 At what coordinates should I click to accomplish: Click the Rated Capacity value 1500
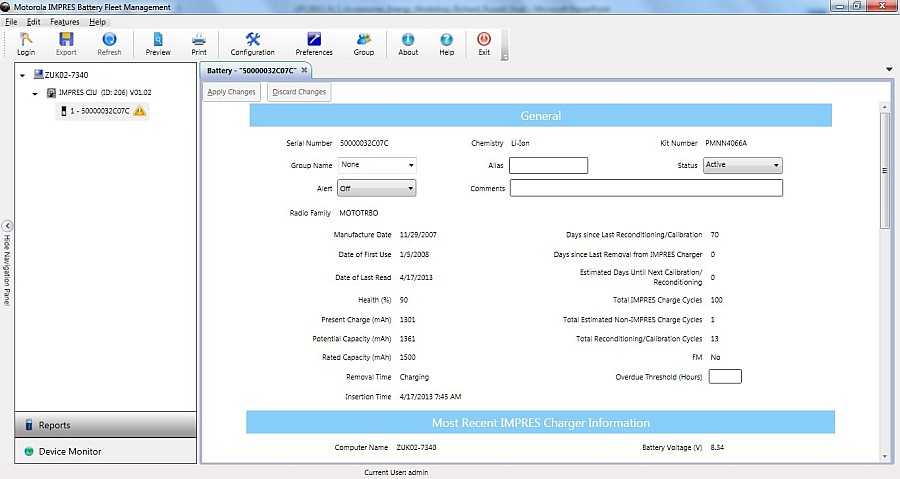[408, 357]
